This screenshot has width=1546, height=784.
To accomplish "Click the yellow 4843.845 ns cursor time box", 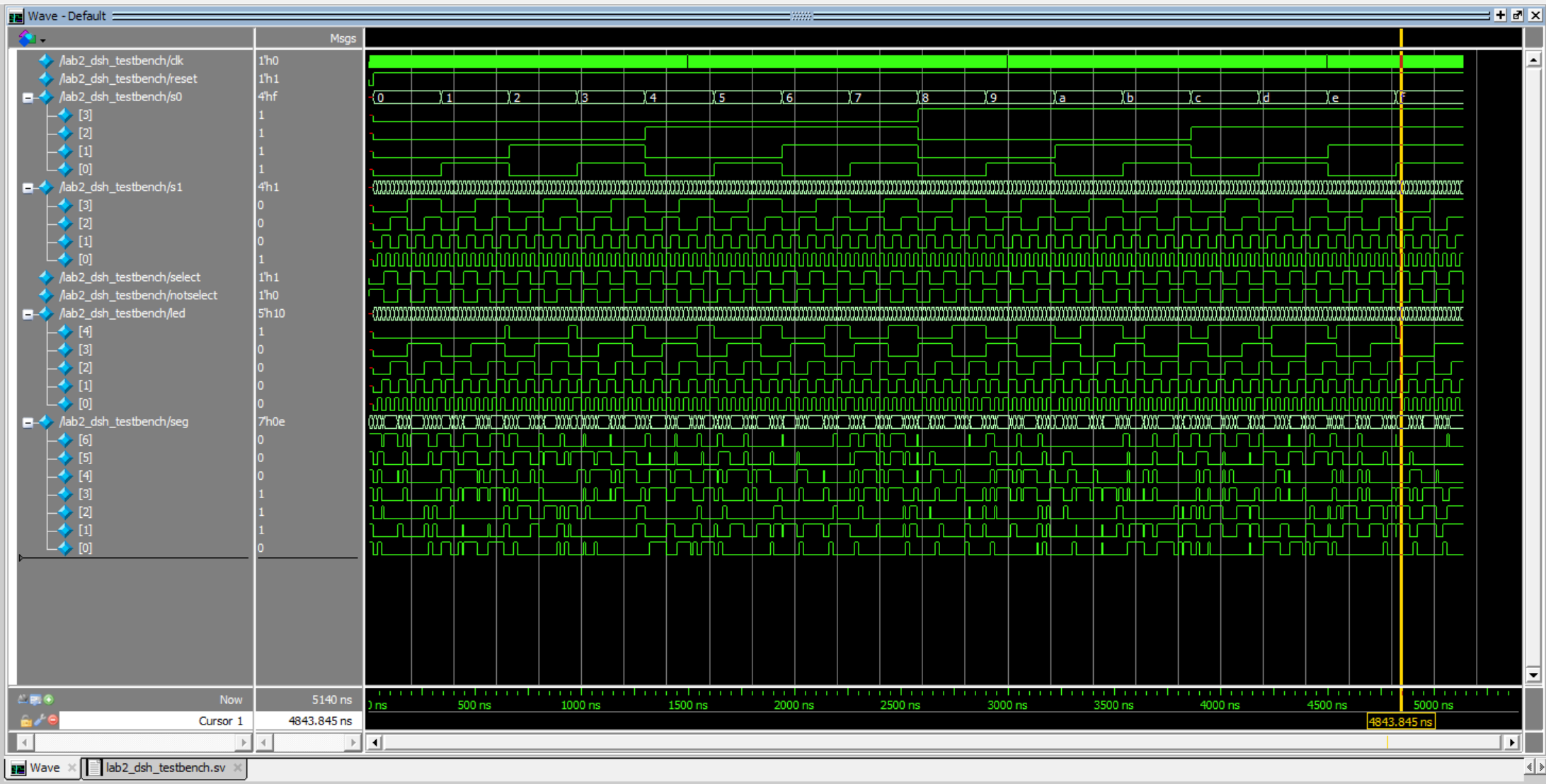I will tap(1401, 721).
